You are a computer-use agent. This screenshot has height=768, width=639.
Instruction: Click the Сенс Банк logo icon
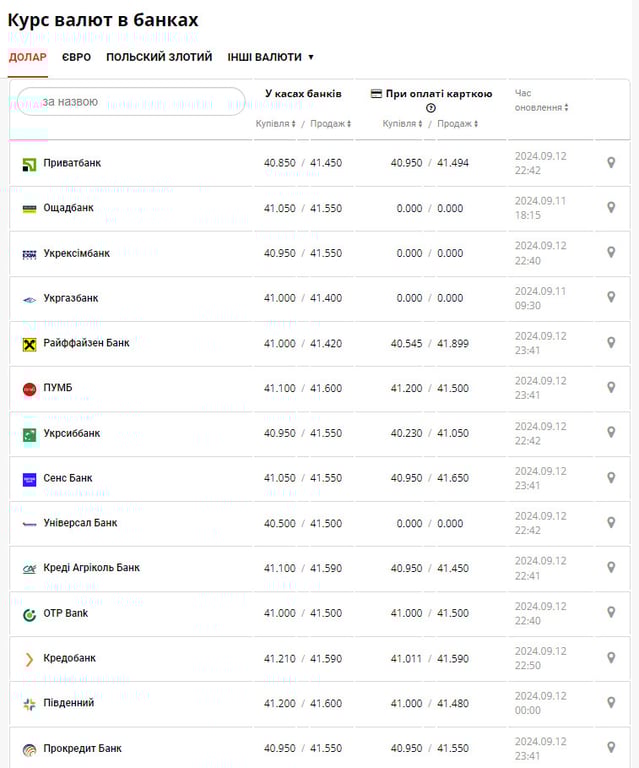click(29, 479)
